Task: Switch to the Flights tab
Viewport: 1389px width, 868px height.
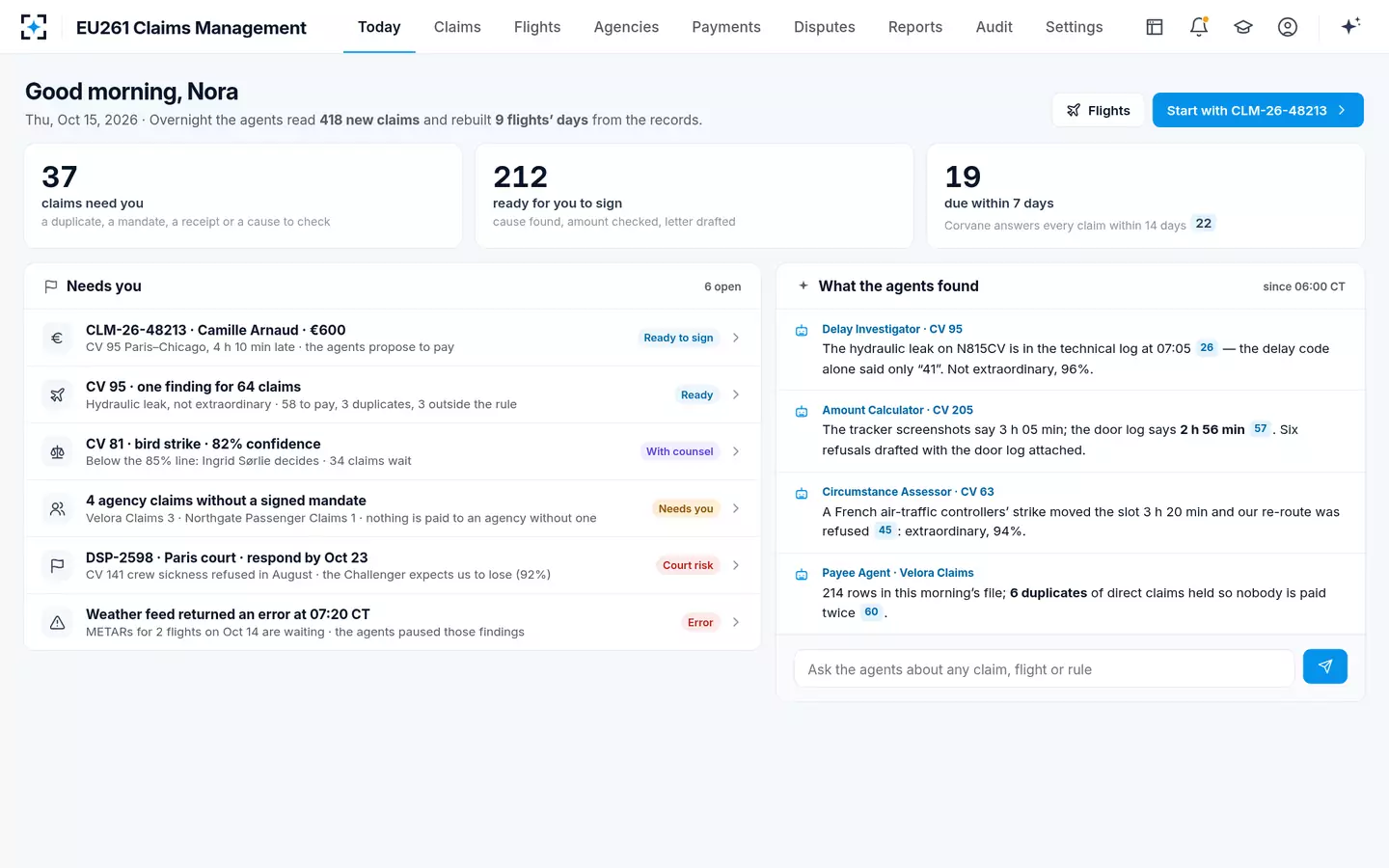Action: pos(537,27)
